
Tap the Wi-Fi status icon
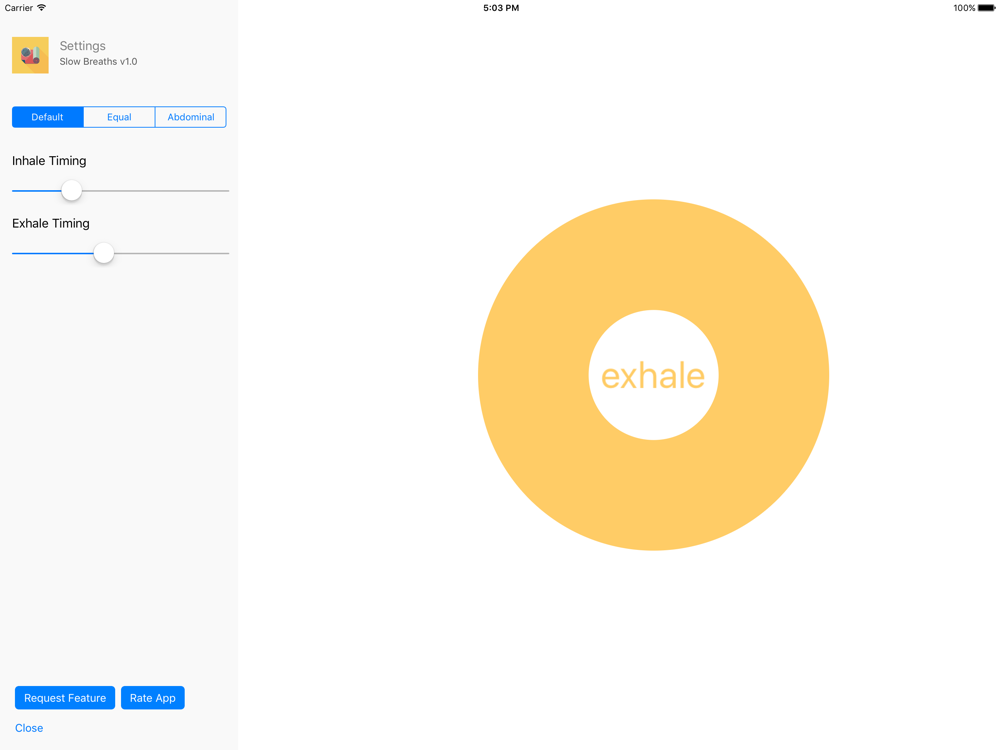point(41,8)
